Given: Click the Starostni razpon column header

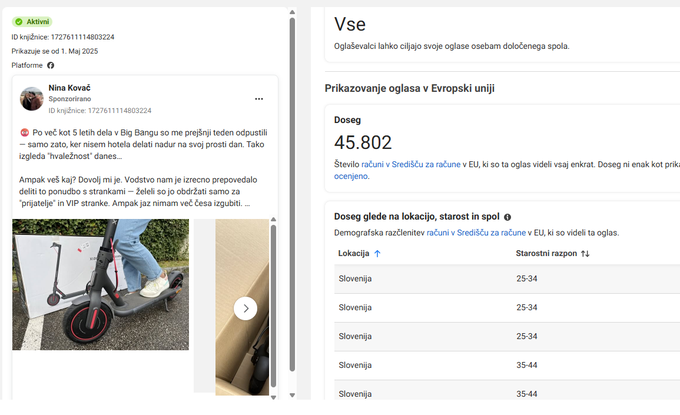Looking at the screenshot, I should [546, 253].
